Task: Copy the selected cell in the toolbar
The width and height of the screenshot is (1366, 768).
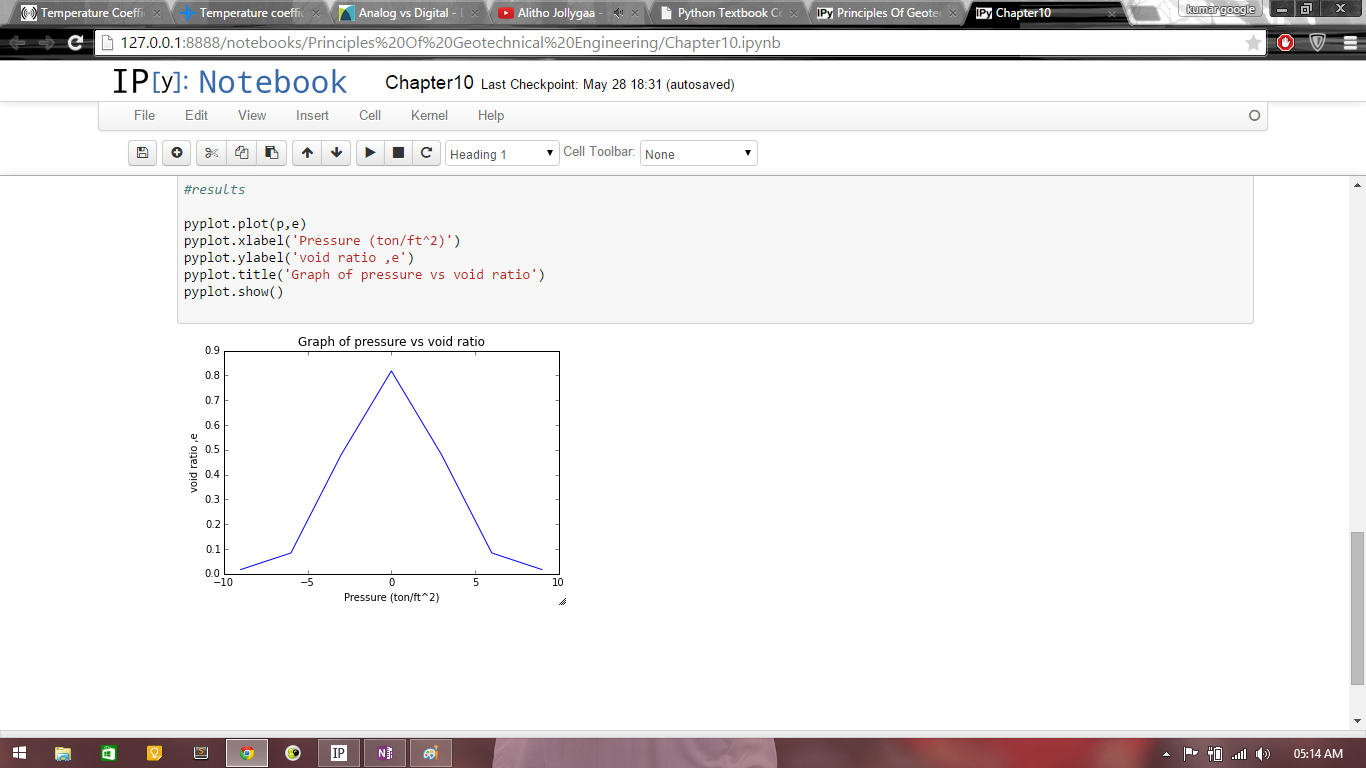Action: point(241,153)
